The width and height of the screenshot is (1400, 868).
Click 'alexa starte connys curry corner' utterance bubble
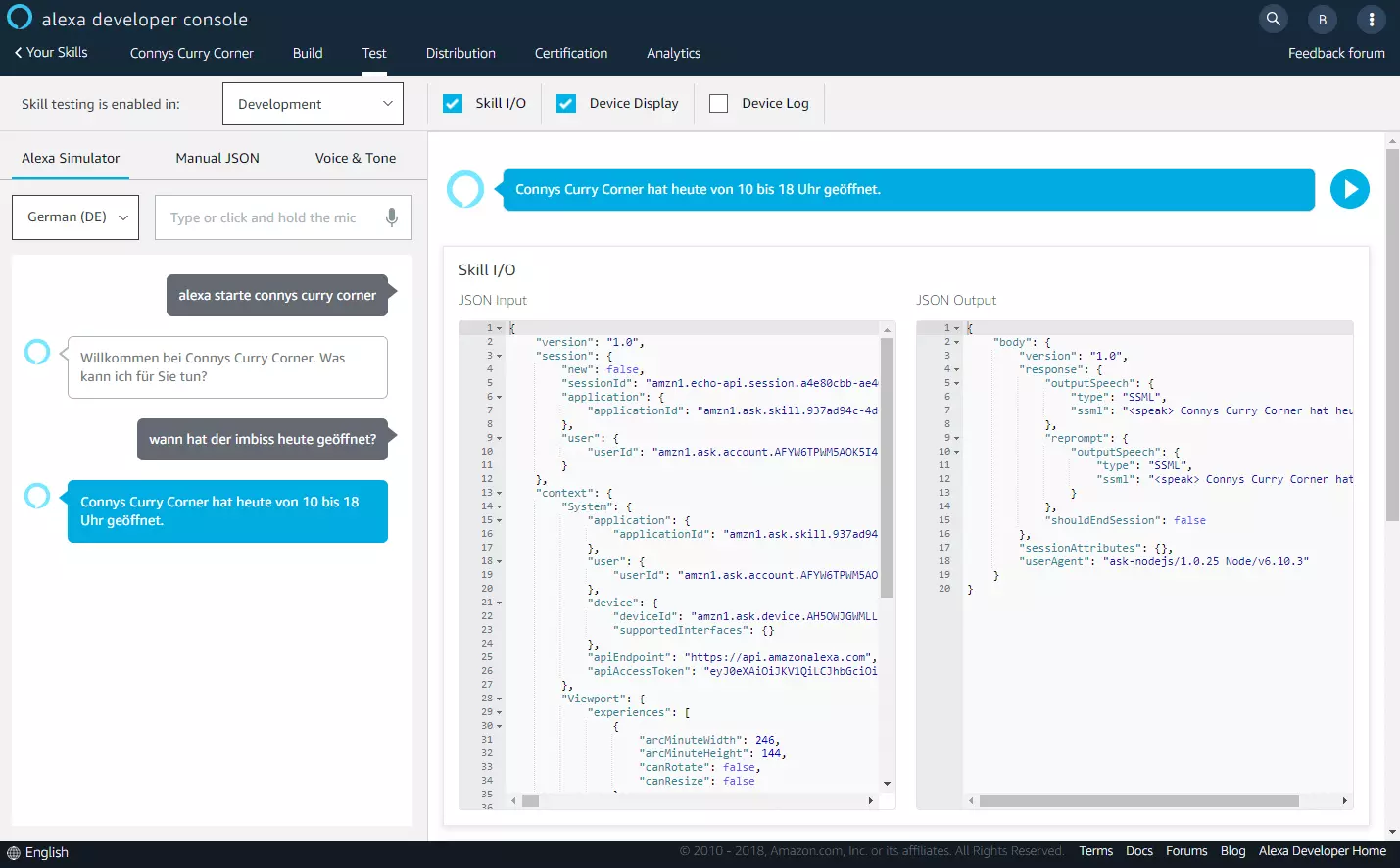[x=277, y=295]
